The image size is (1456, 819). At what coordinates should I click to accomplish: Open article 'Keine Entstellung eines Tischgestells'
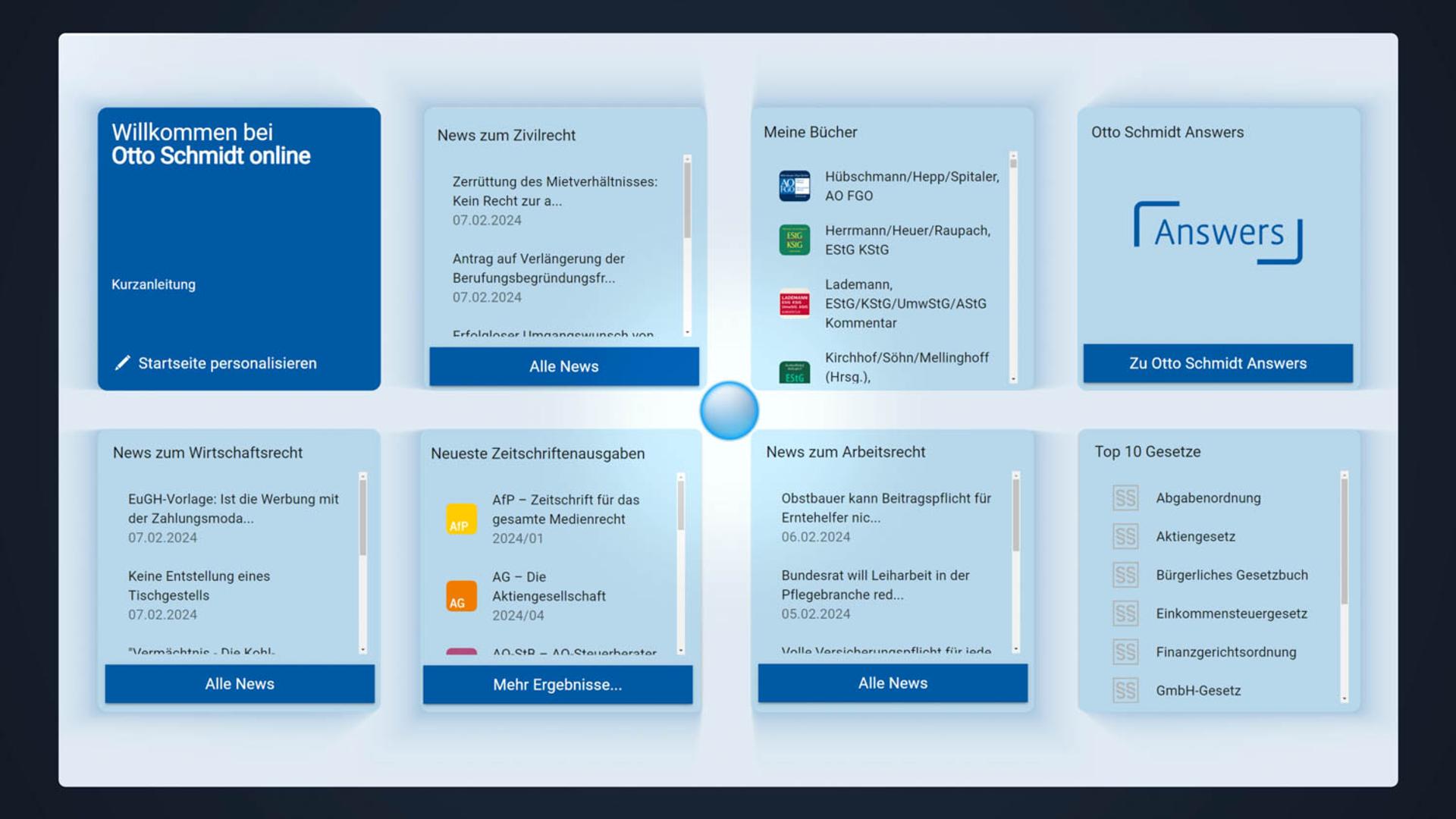pos(199,585)
